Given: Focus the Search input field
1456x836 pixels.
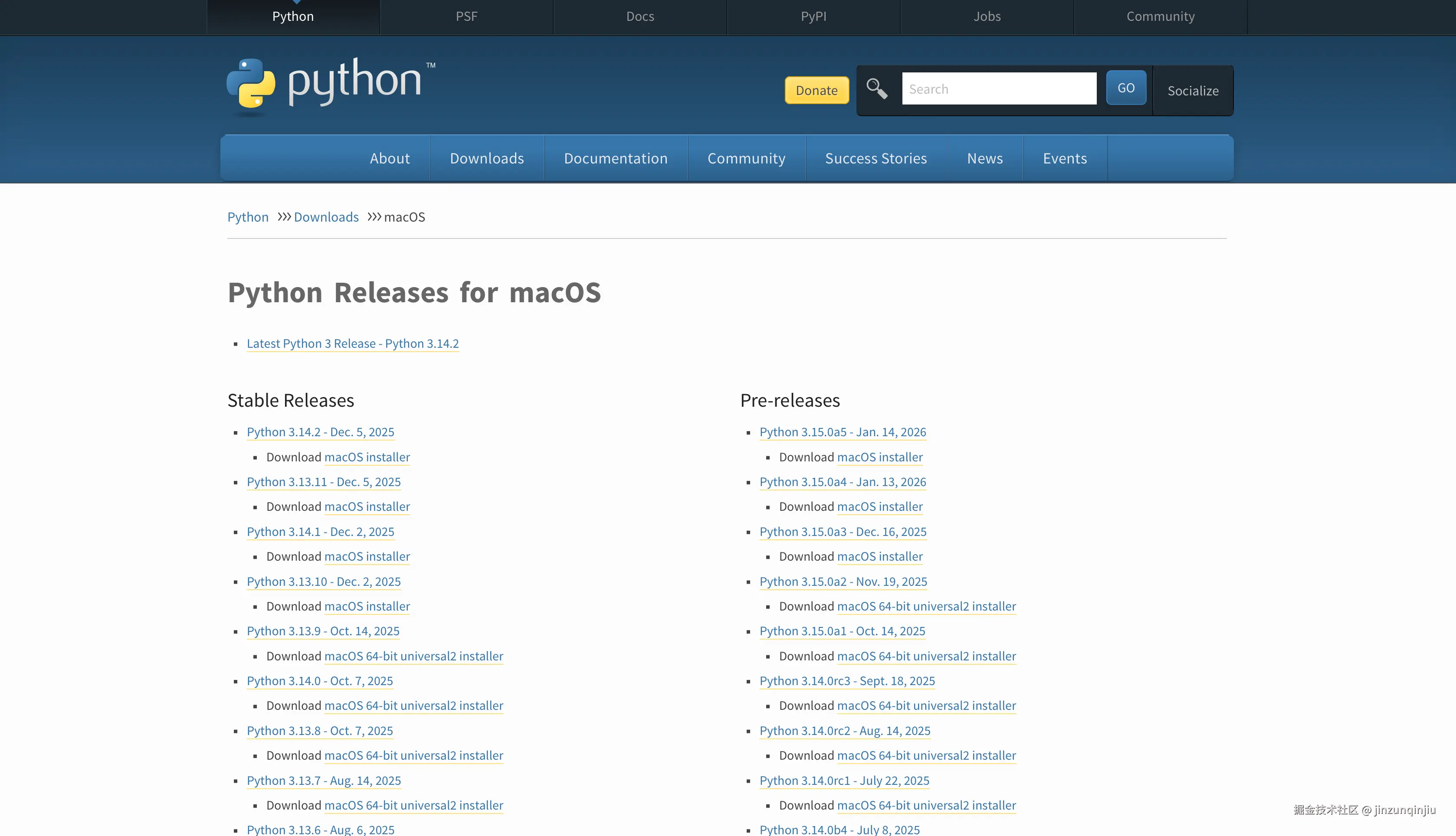Looking at the screenshot, I should pos(998,89).
